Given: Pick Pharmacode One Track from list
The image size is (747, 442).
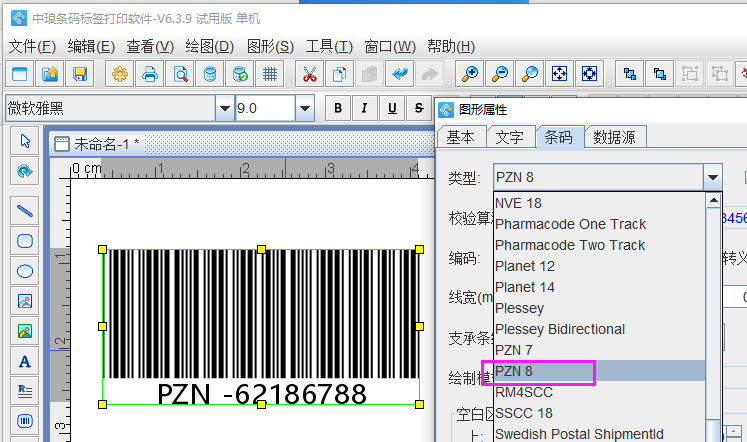Looking at the screenshot, I should coord(570,224).
